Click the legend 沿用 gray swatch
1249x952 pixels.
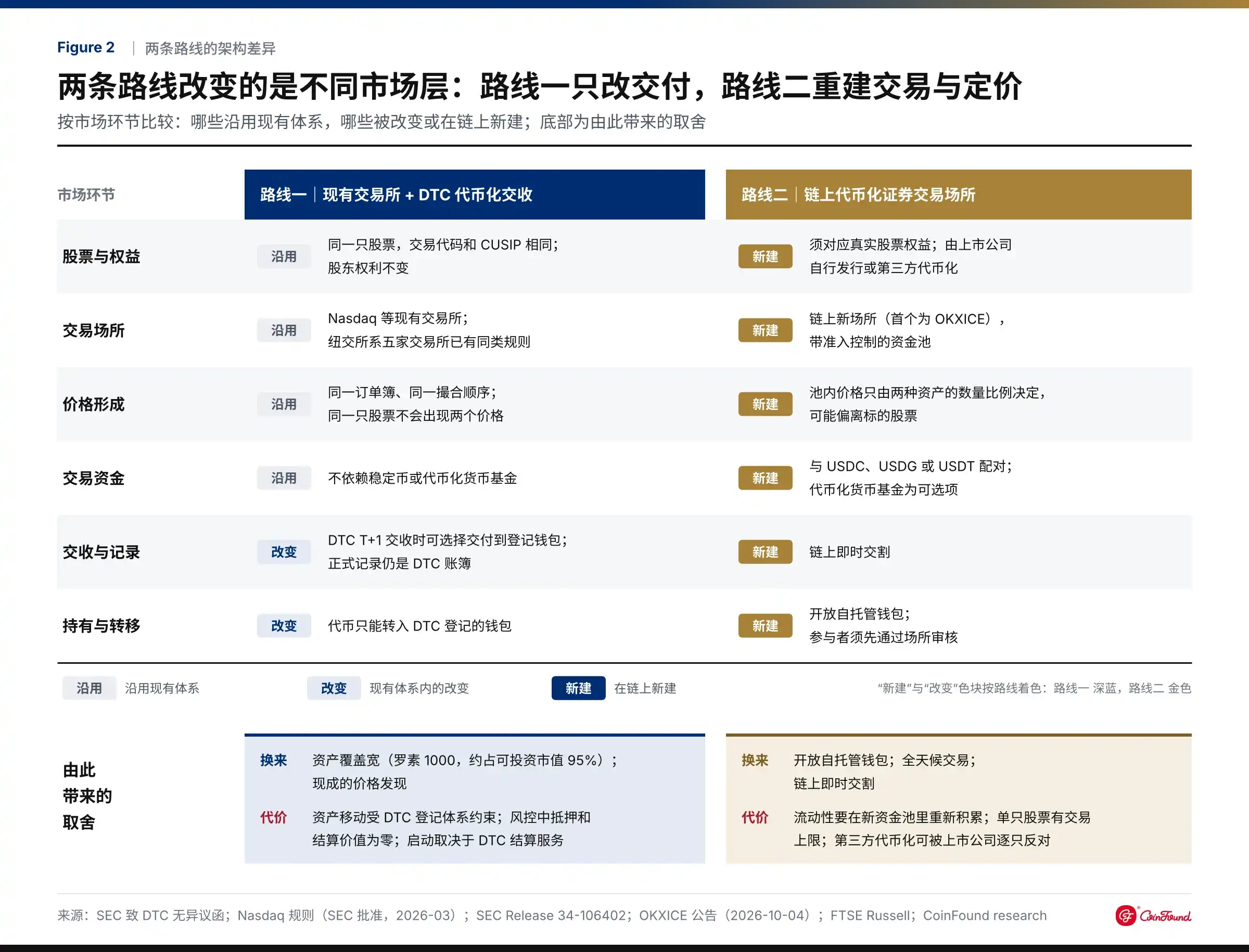89,688
